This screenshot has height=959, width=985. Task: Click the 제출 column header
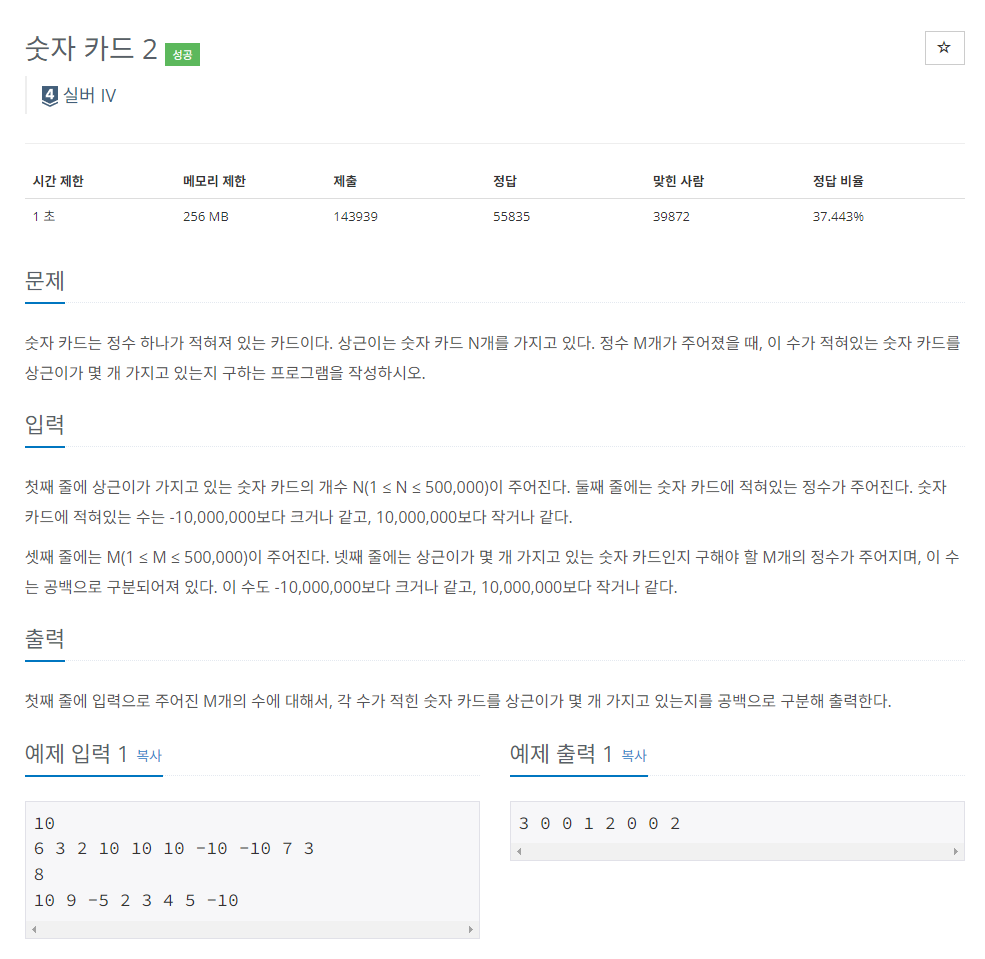(x=345, y=181)
